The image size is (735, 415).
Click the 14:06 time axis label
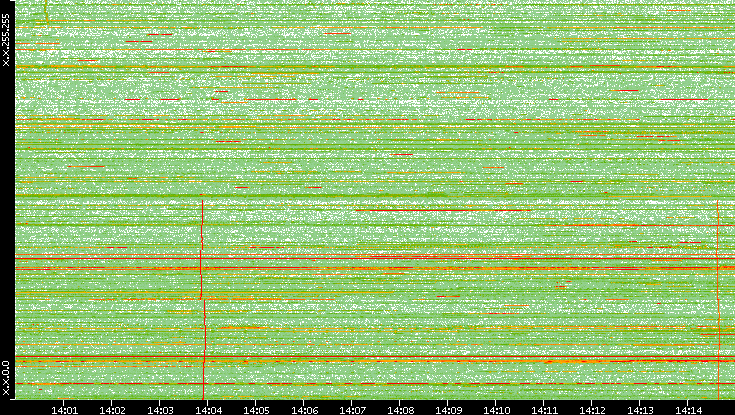pyautogui.click(x=304, y=410)
